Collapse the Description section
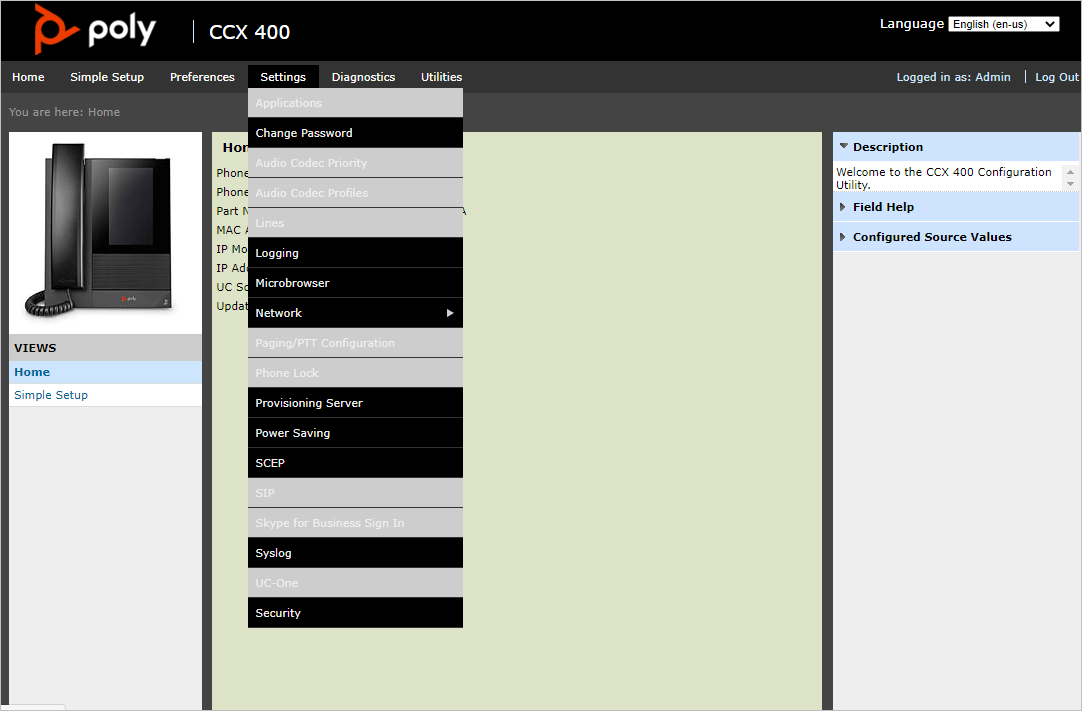This screenshot has height=711, width=1082. pos(956,147)
